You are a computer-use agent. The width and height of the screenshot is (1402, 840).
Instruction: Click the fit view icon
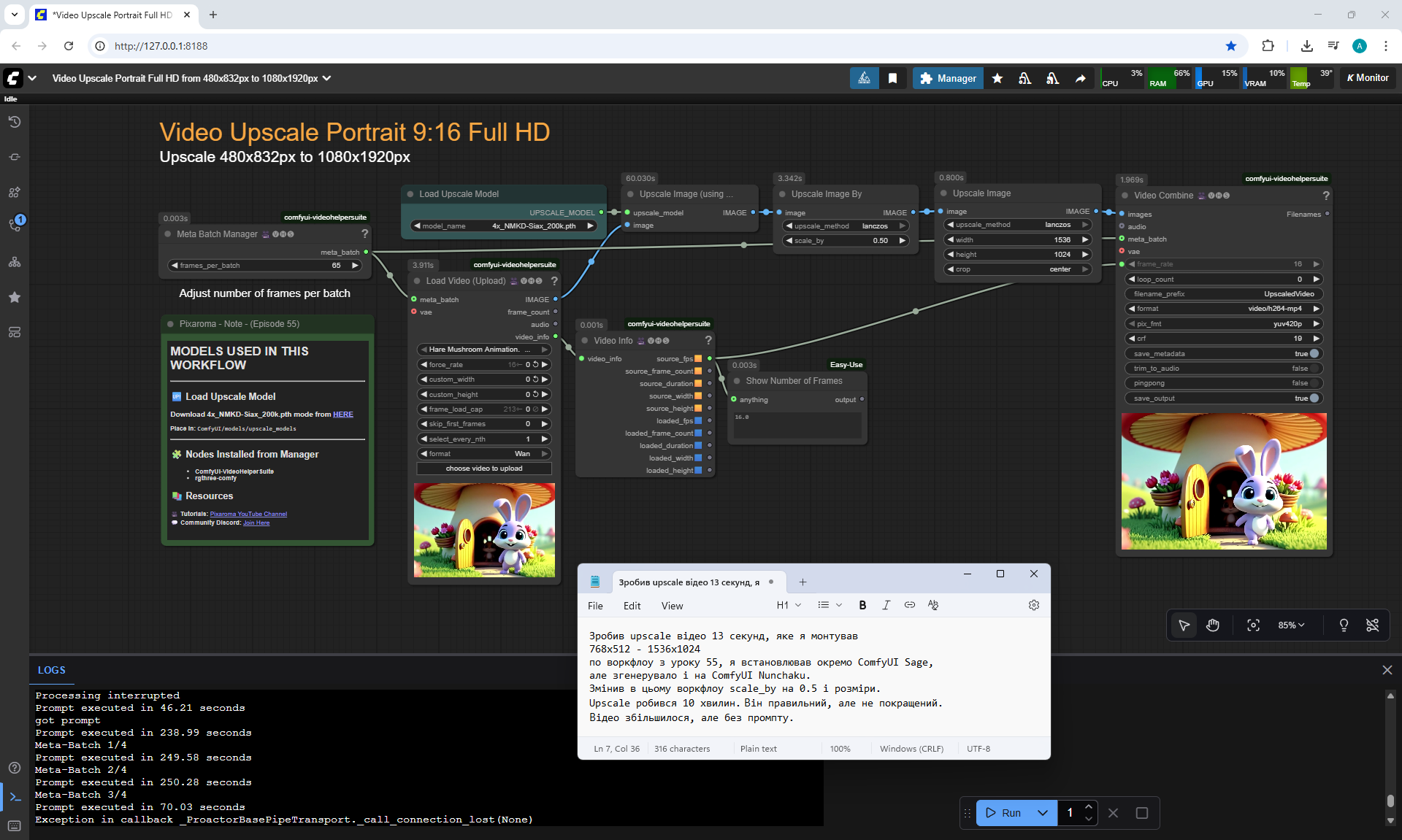point(1253,625)
